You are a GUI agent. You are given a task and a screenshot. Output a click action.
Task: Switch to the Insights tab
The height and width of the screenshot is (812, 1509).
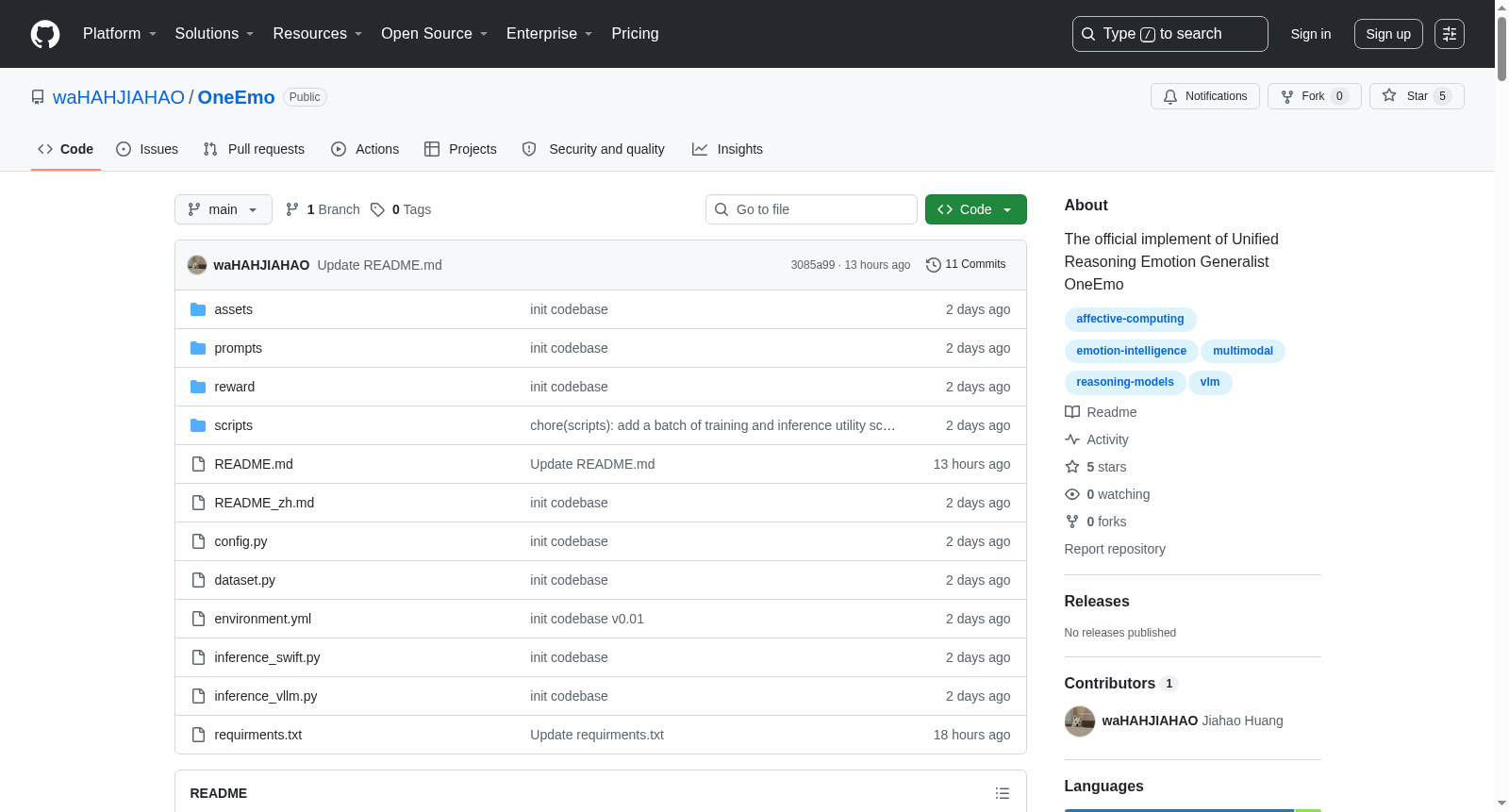[x=727, y=149]
